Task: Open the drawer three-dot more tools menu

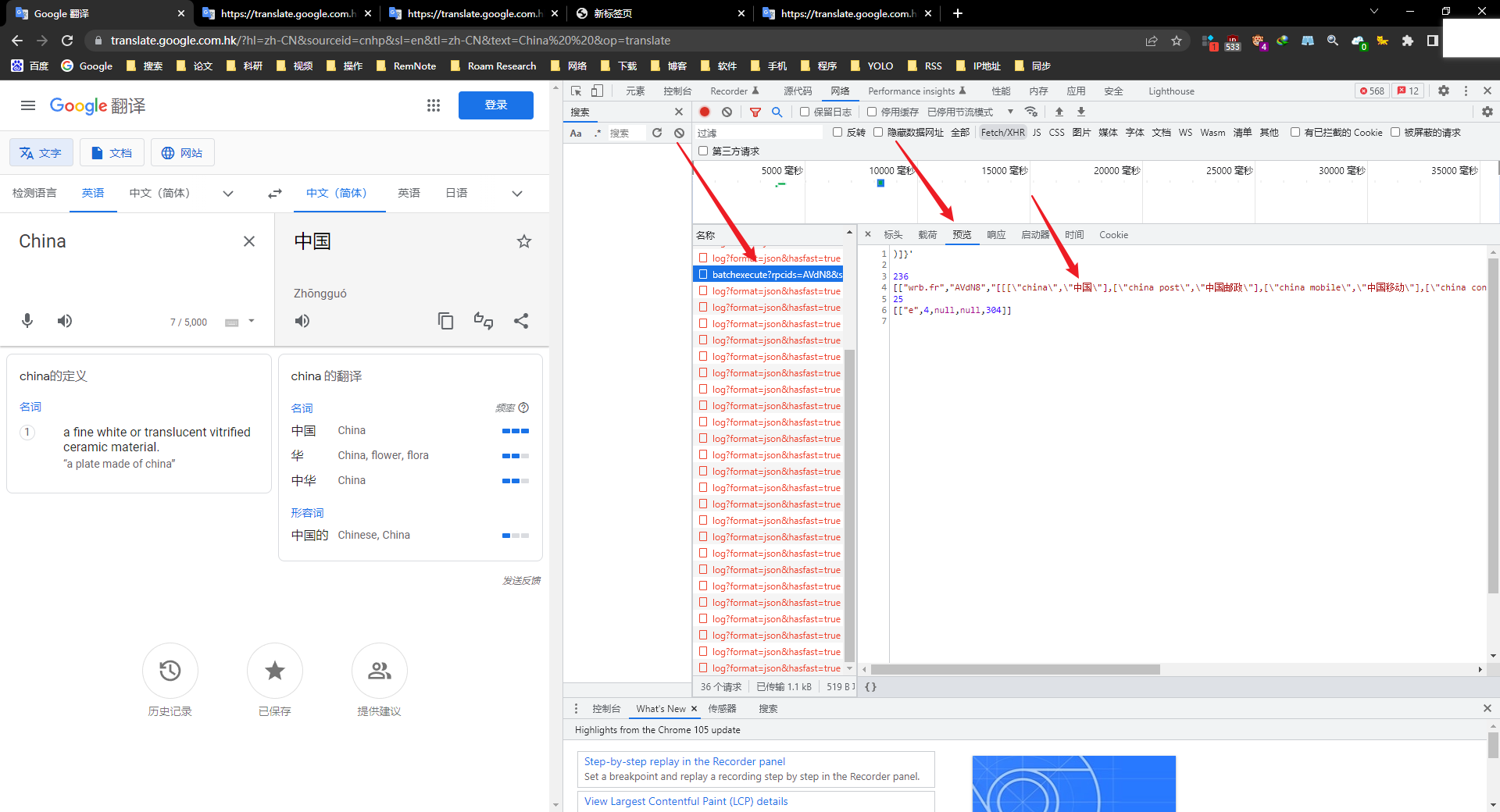Action: click(x=577, y=708)
